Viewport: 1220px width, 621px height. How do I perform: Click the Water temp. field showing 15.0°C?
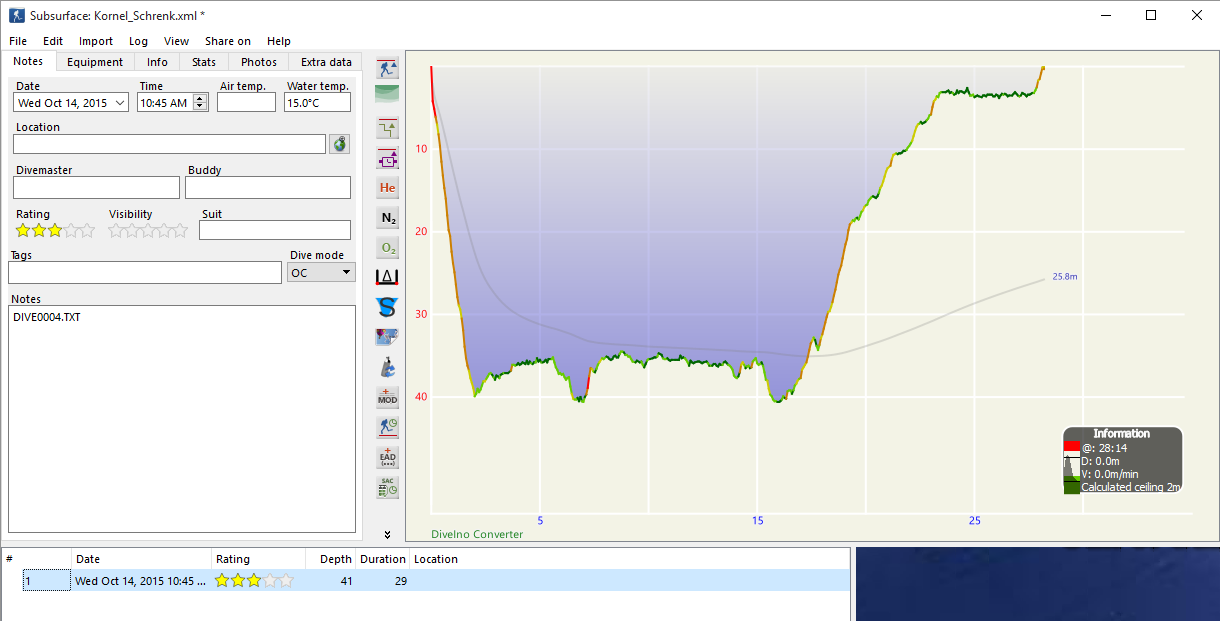click(317, 102)
